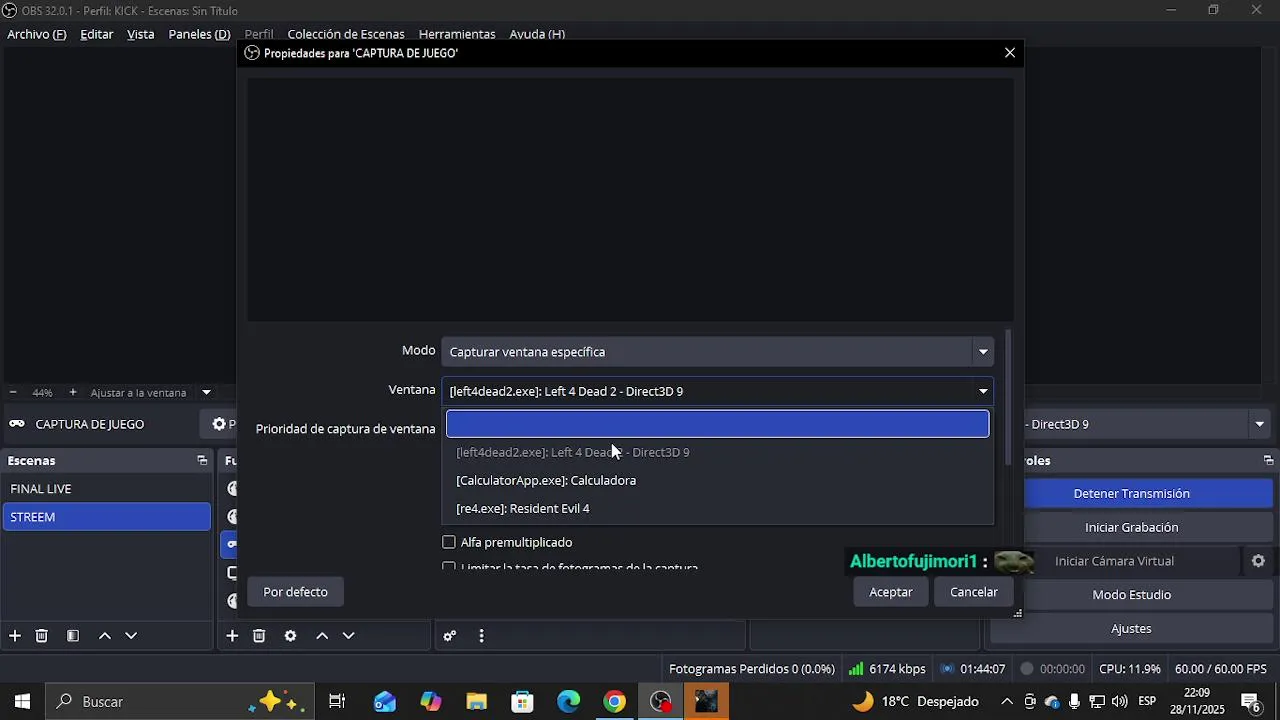Click Por defecto button
The height and width of the screenshot is (720, 1280).
pyautogui.click(x=295, y=592)
